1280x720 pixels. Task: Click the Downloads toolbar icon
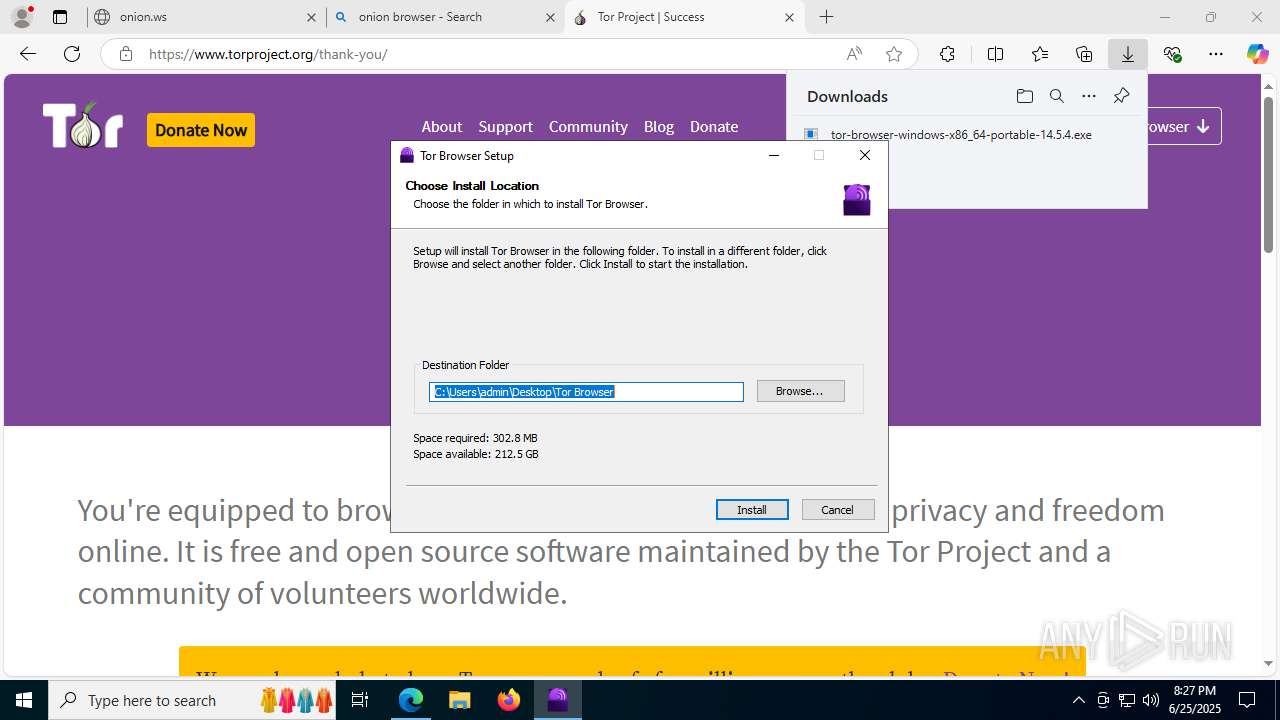click(x=1128, y=54)
